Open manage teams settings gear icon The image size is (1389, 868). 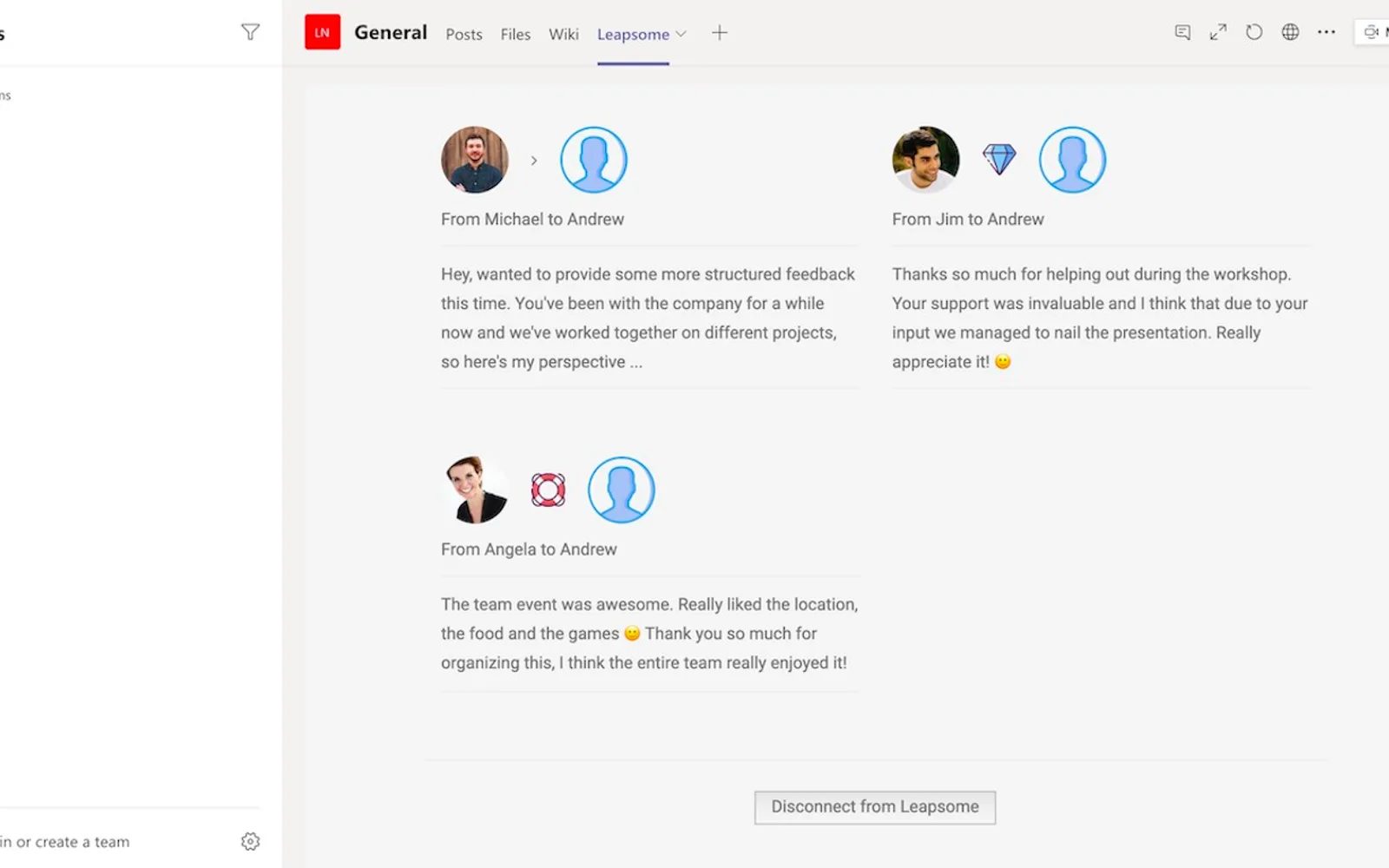pyautogui.click(x=250, y=841)
